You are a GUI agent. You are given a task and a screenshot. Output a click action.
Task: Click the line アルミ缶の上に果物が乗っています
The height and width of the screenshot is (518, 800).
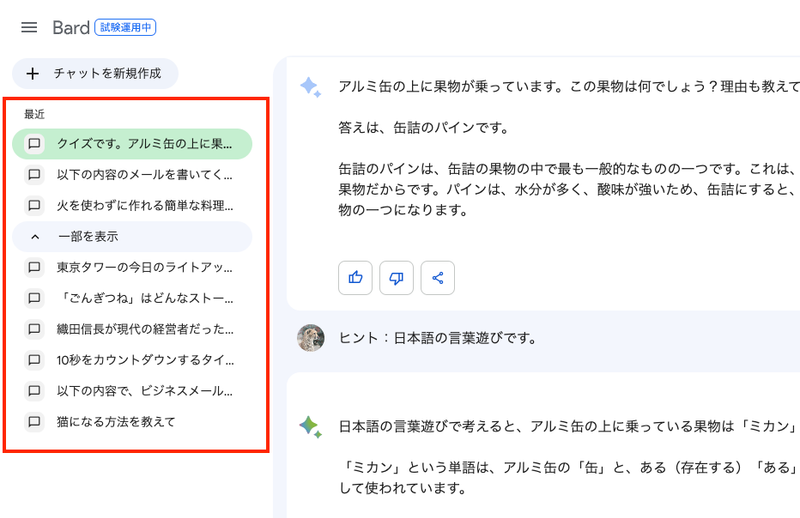tap(569, 87)
